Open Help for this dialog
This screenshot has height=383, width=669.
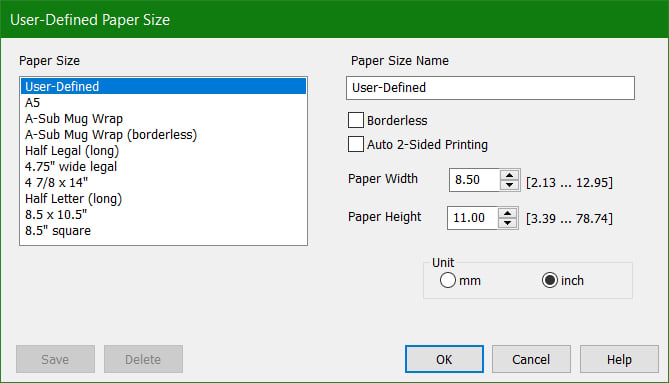point(619,359)
